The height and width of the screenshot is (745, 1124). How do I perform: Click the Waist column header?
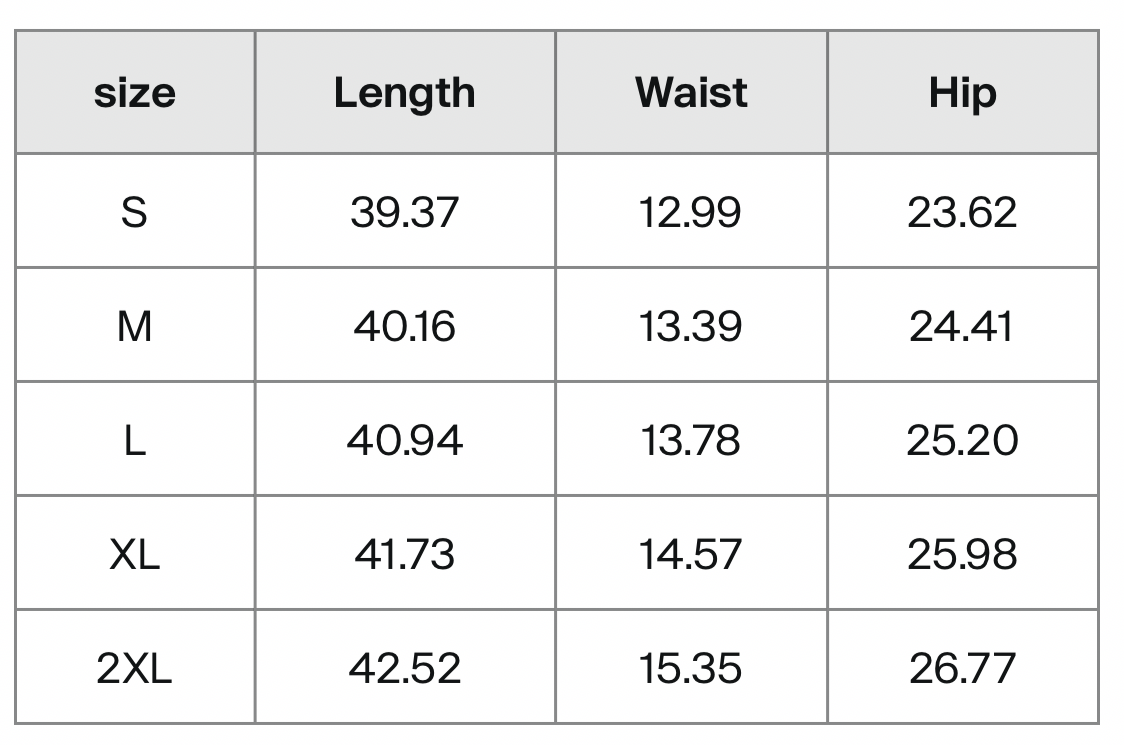(x=691, y=92)
